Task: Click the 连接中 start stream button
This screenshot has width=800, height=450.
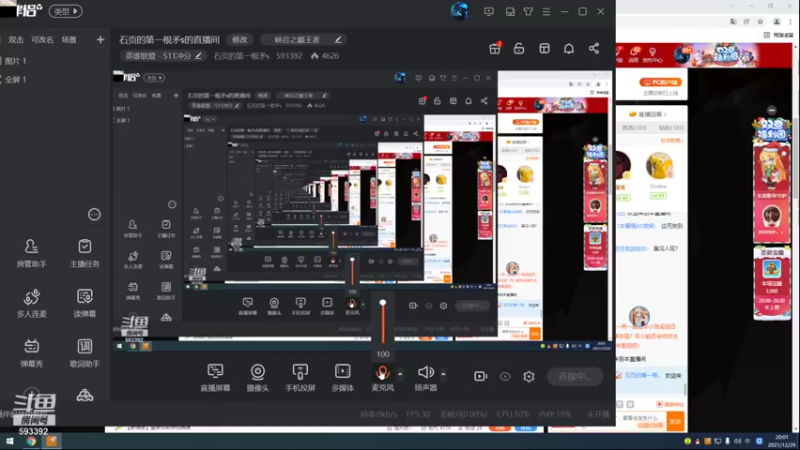Action: (x=574, y=377)
